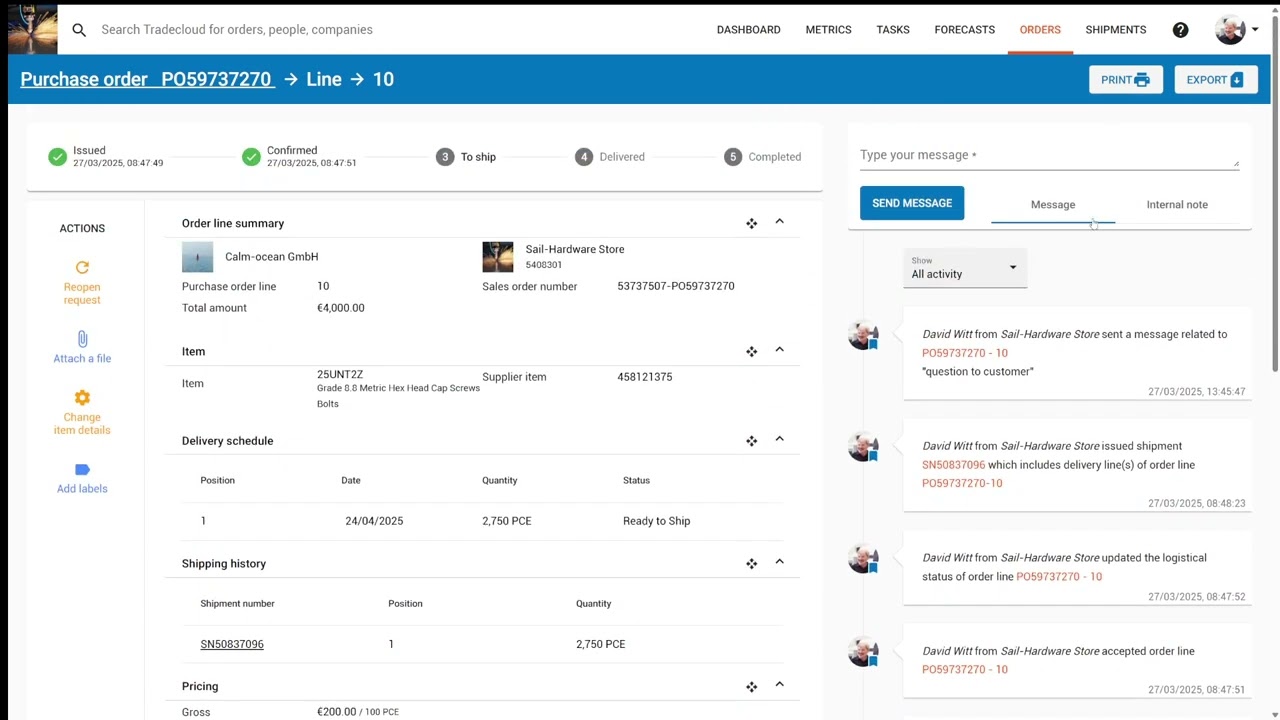Image resolution: width=1280 pixels, height=720 pixels.
Task: Go to the Metrics page
Action: coord(828,30)
